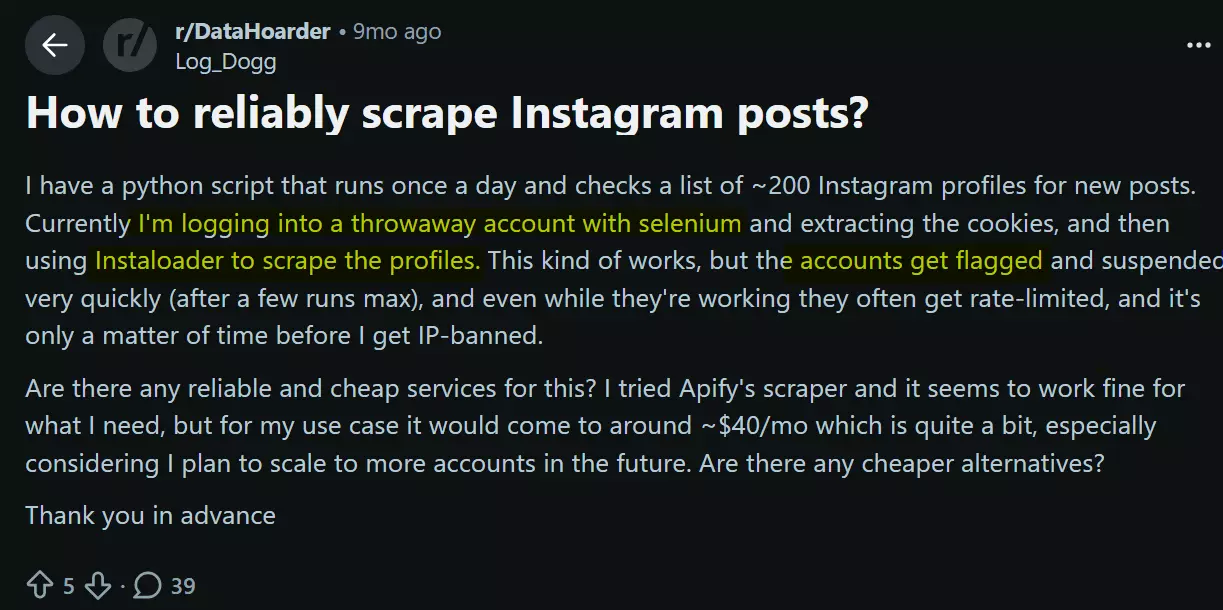Click the comment bubble icon
The height and width of the screenshot is (610, 1223).
coord(148,585)
